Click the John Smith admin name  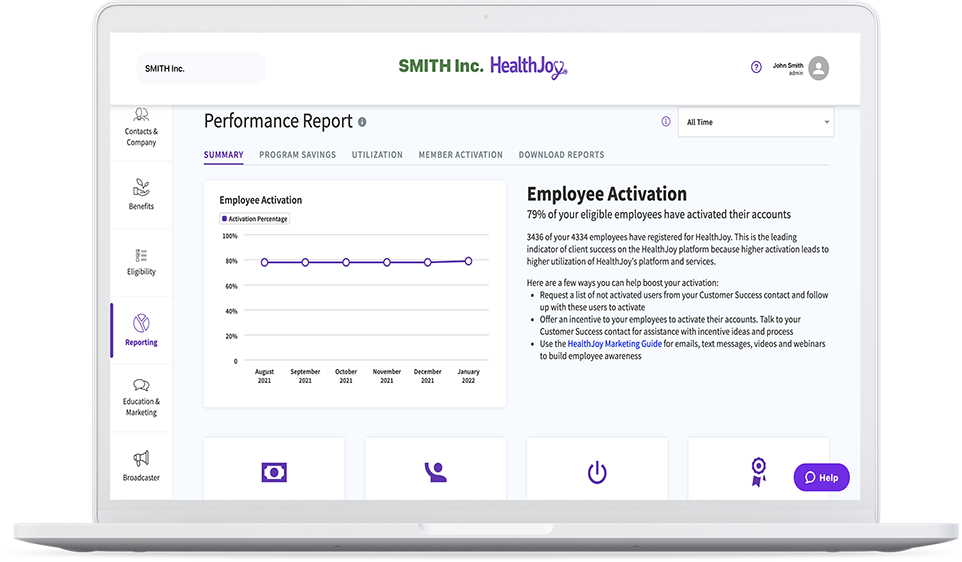pyautogui.click(x=788, y=68)
